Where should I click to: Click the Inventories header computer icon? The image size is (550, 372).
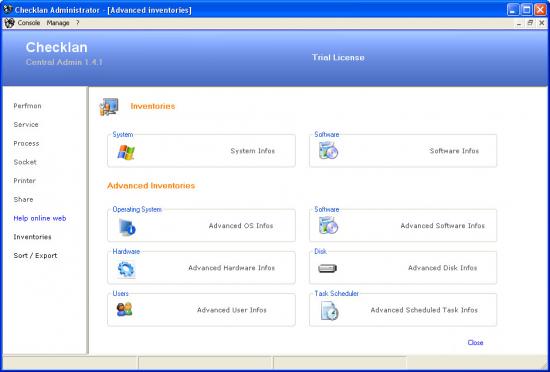click(x=109, y=107)
